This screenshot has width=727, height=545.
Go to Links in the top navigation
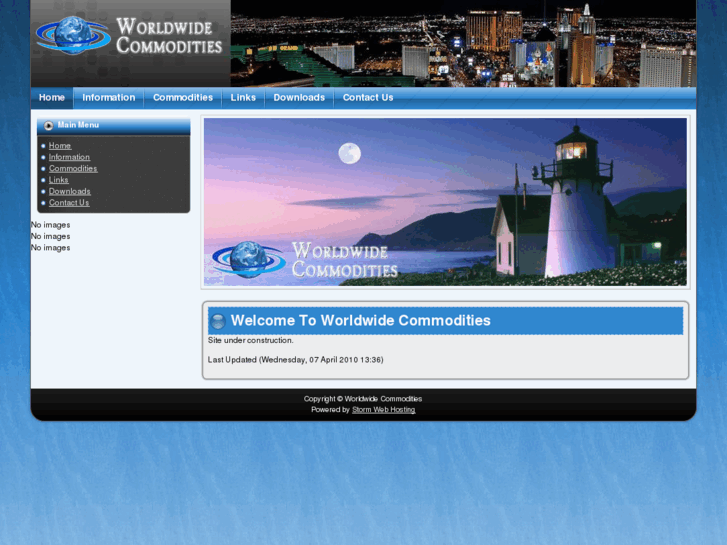coord(243,98)
